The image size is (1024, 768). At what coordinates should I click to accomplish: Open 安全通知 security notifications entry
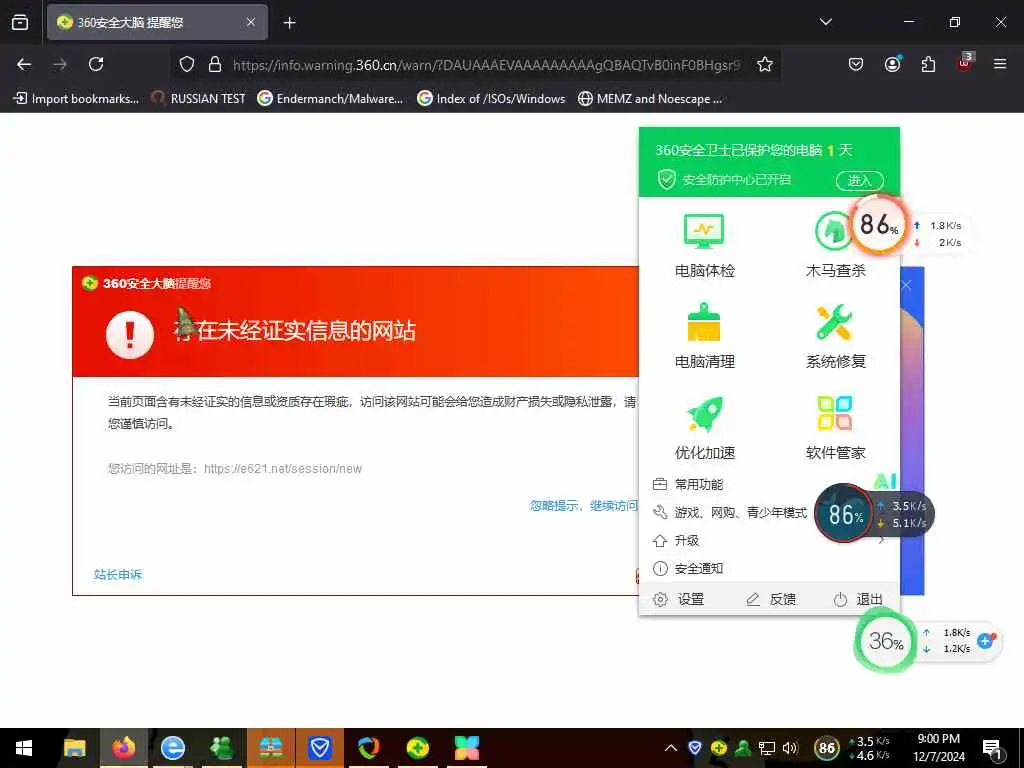[688, 569]
